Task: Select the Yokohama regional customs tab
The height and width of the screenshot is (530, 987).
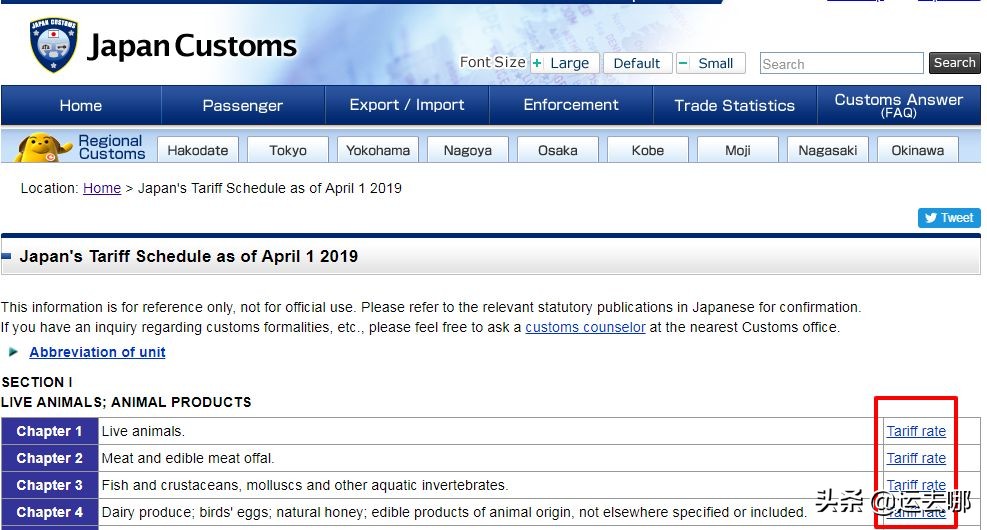Action: 378,150
